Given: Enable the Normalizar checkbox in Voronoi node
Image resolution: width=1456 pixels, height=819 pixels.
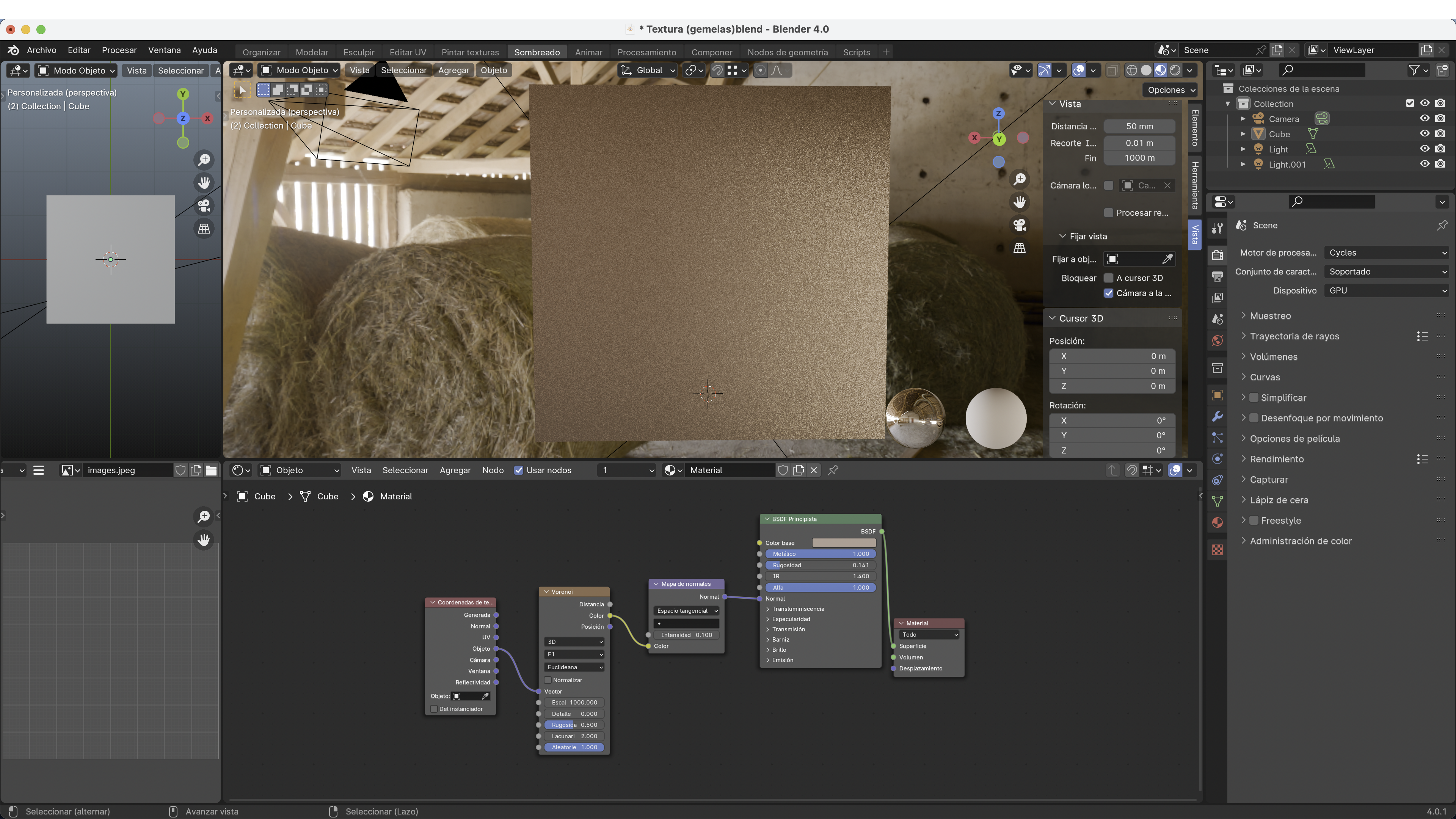Looking at the screenshot, I should click(x=548, y=680).
